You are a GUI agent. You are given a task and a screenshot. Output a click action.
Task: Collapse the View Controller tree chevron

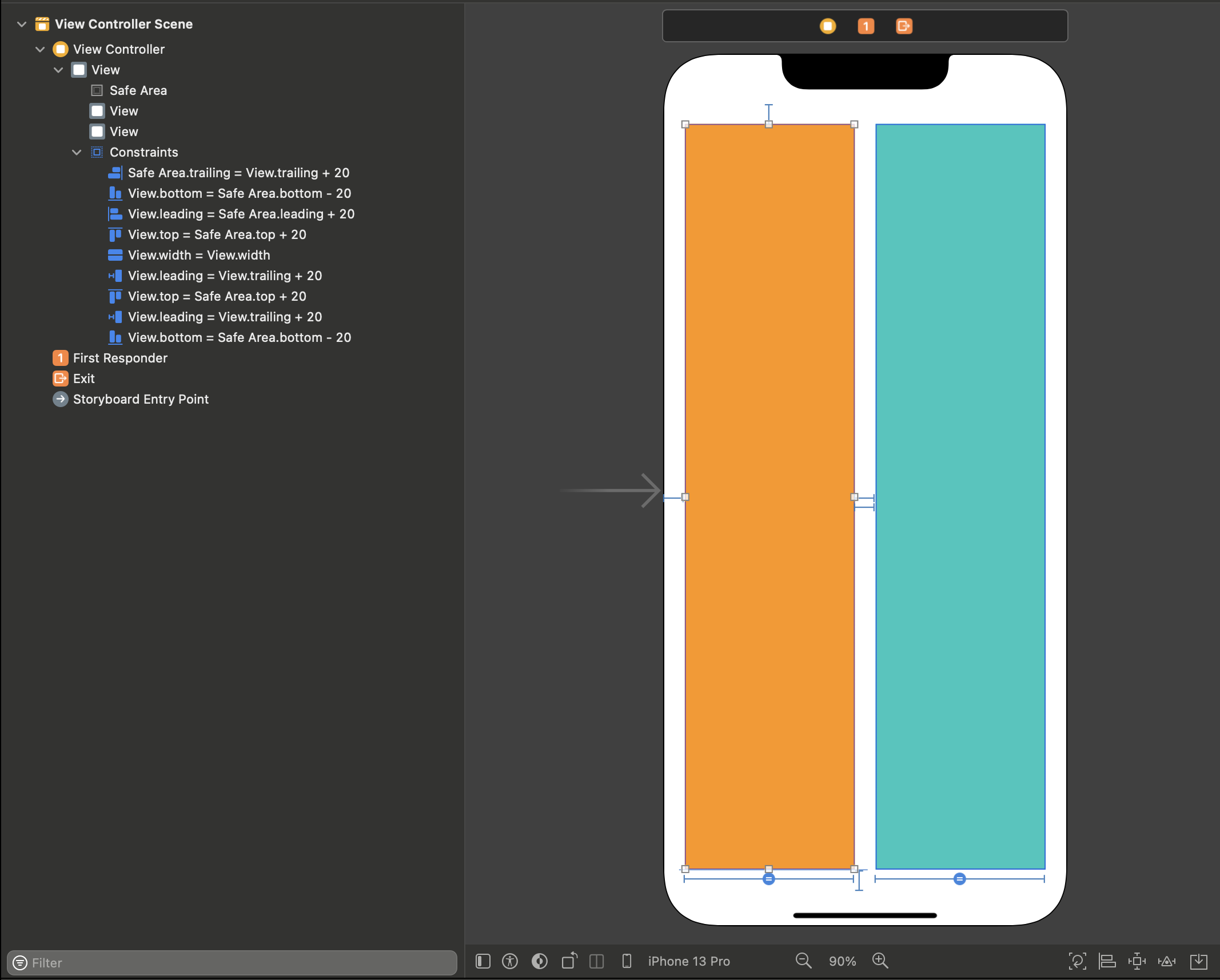[40, 49]
